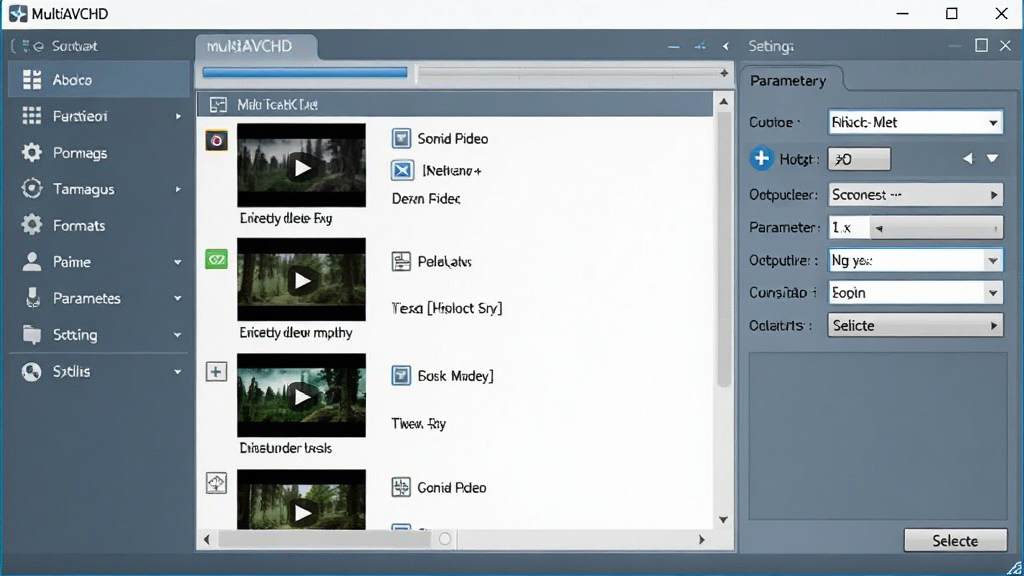Click the blue X icon beside Nelteno+

tap(402, 170)
